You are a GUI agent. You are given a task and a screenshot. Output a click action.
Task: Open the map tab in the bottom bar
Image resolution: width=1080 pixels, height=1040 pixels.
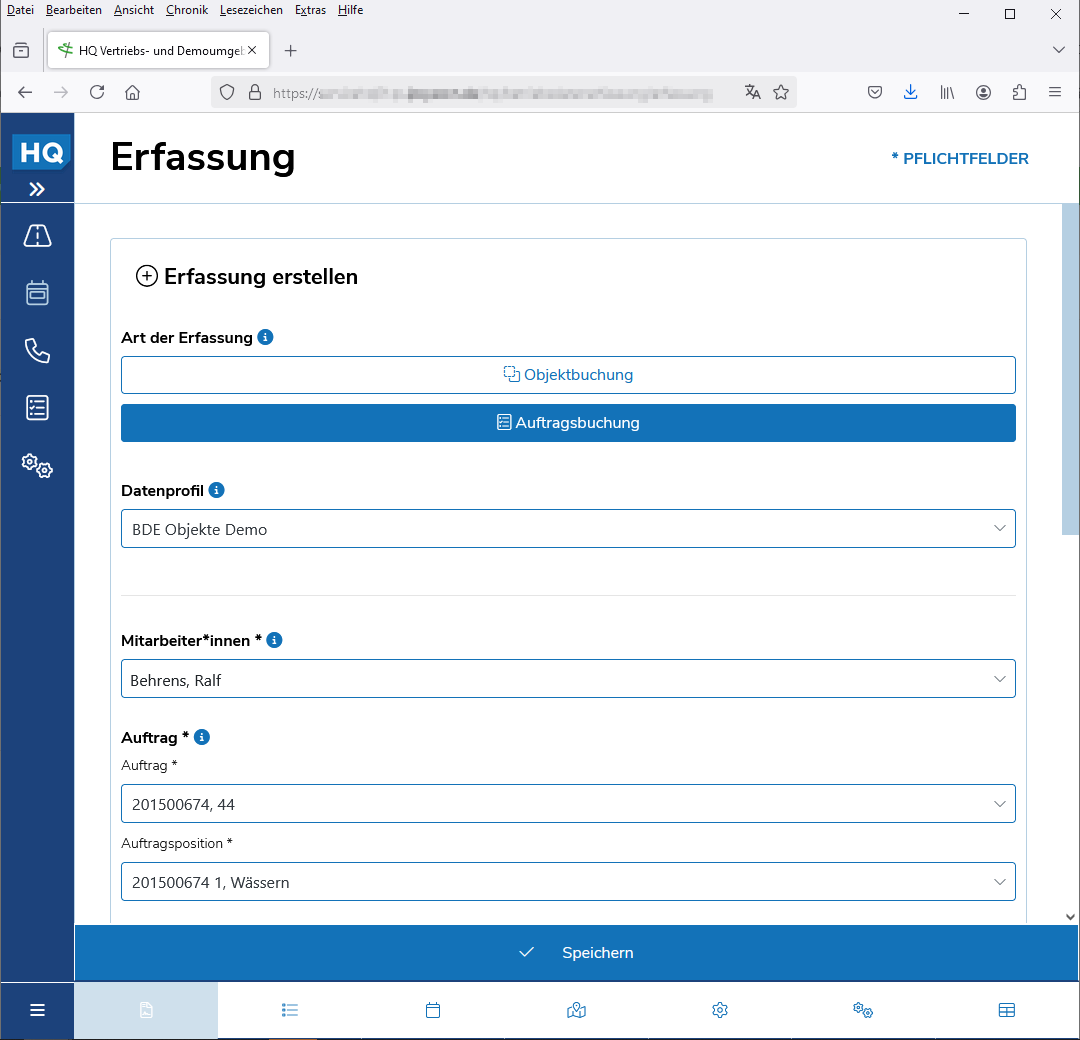click(x=576, y=1010)
